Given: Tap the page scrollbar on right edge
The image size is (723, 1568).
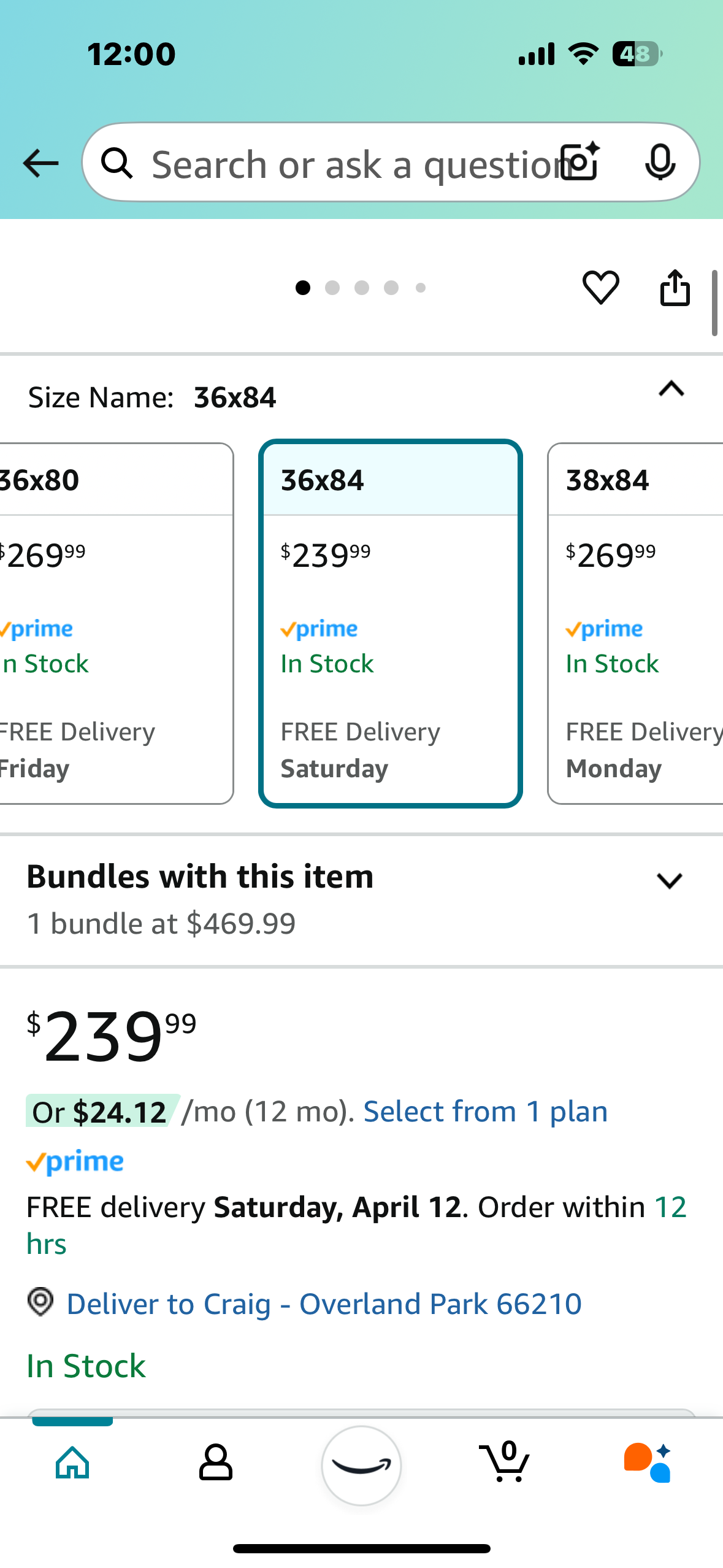Looking at the screenshot, I should [714, 303].
